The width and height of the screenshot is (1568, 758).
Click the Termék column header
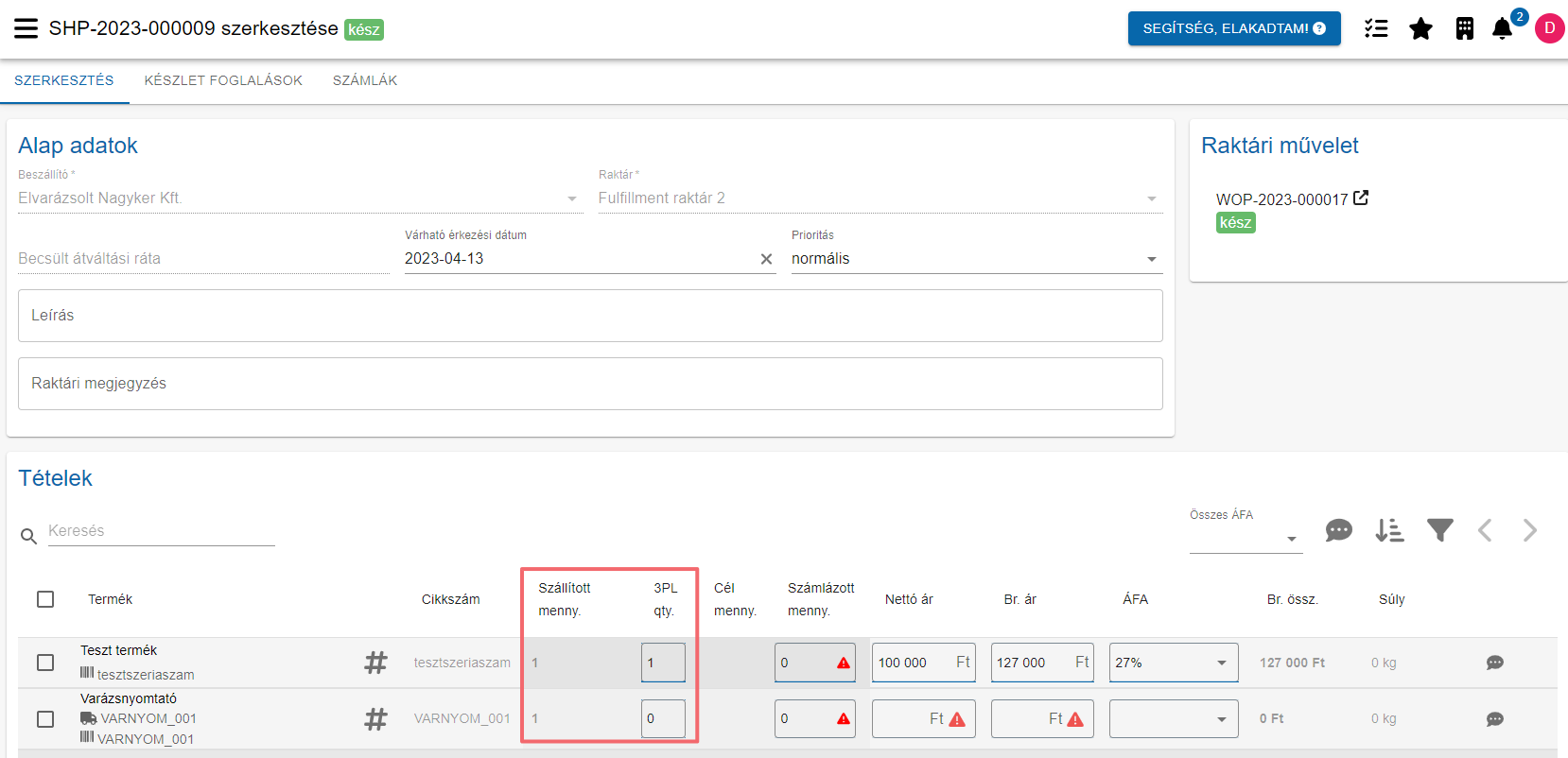[111, 599]
